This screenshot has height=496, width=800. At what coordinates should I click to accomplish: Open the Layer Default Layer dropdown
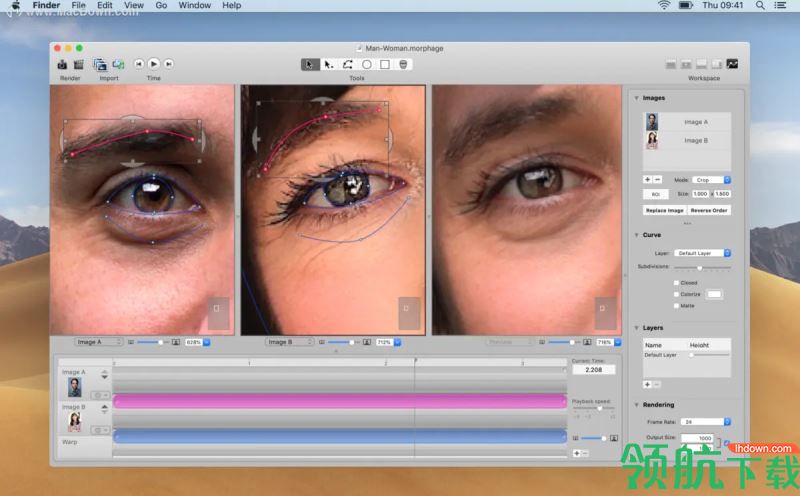[703, 253]
